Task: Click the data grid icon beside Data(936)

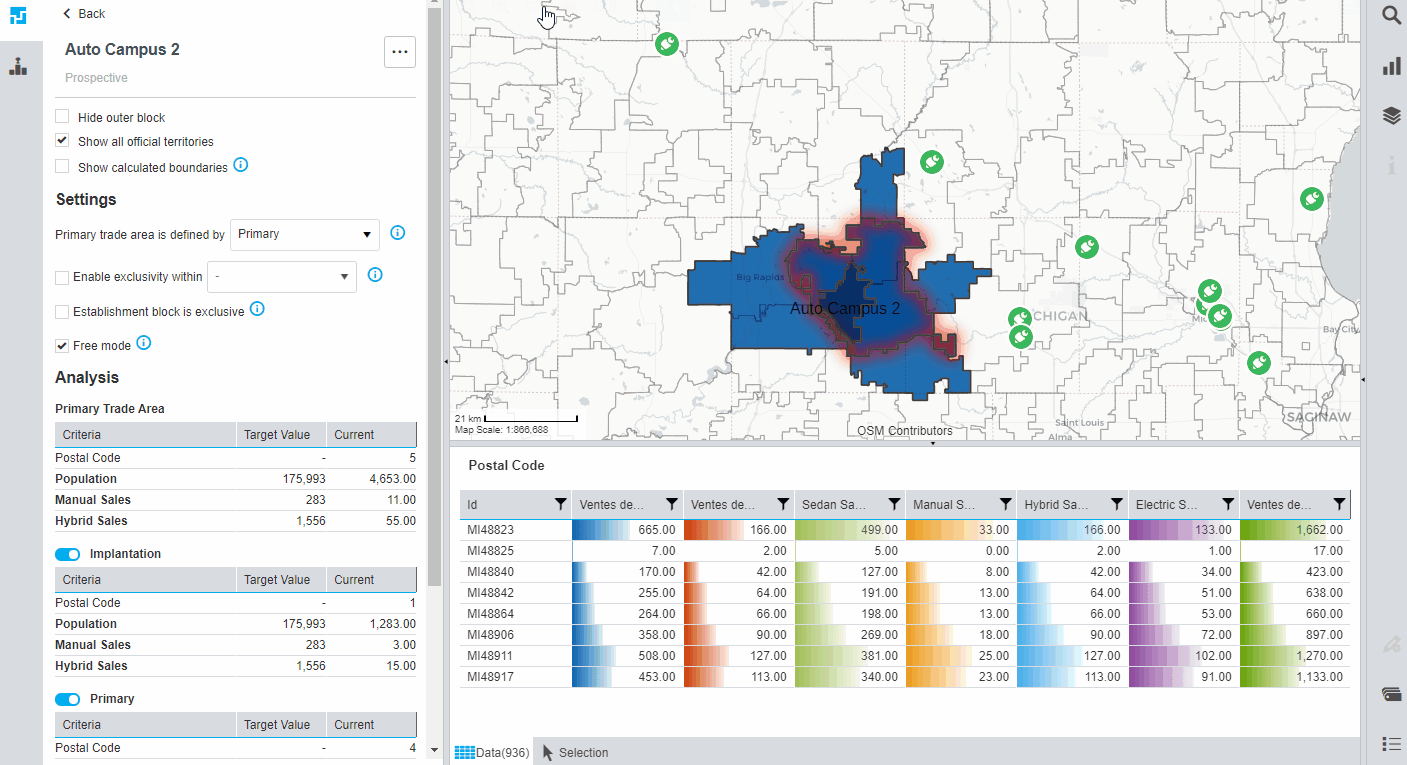Action: click(465, 752)
